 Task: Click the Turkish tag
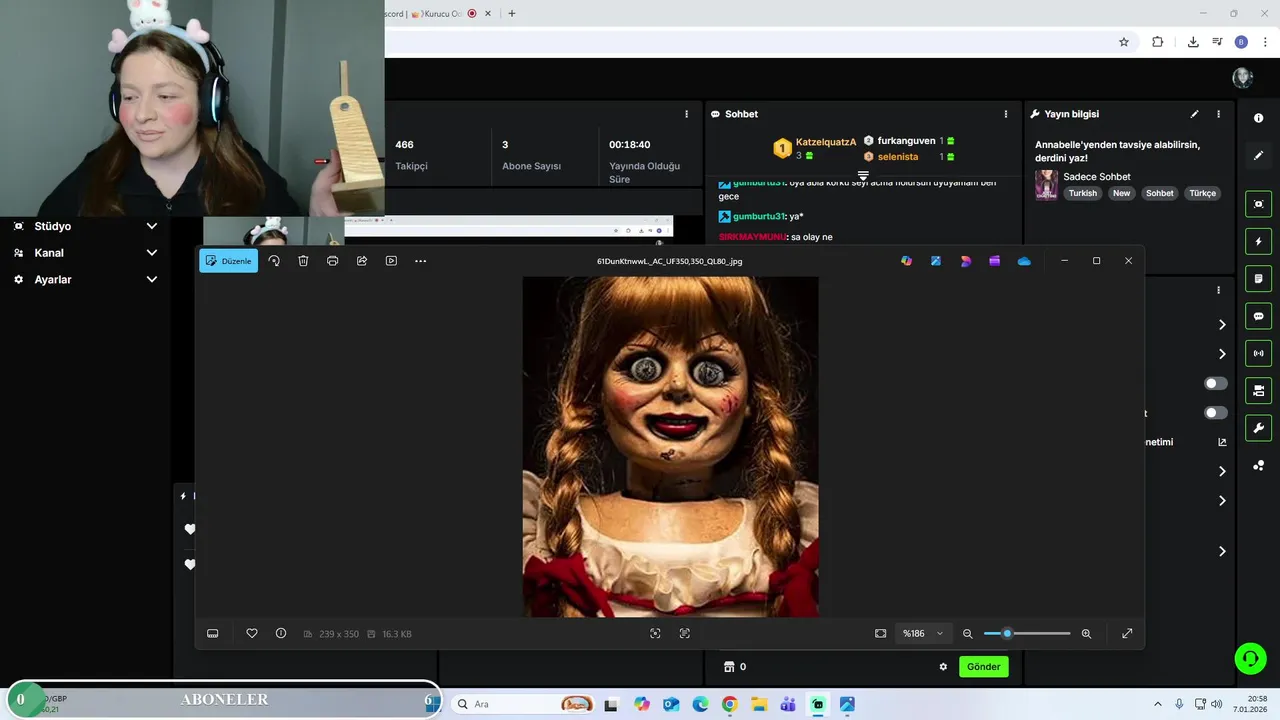(1082, 194)
